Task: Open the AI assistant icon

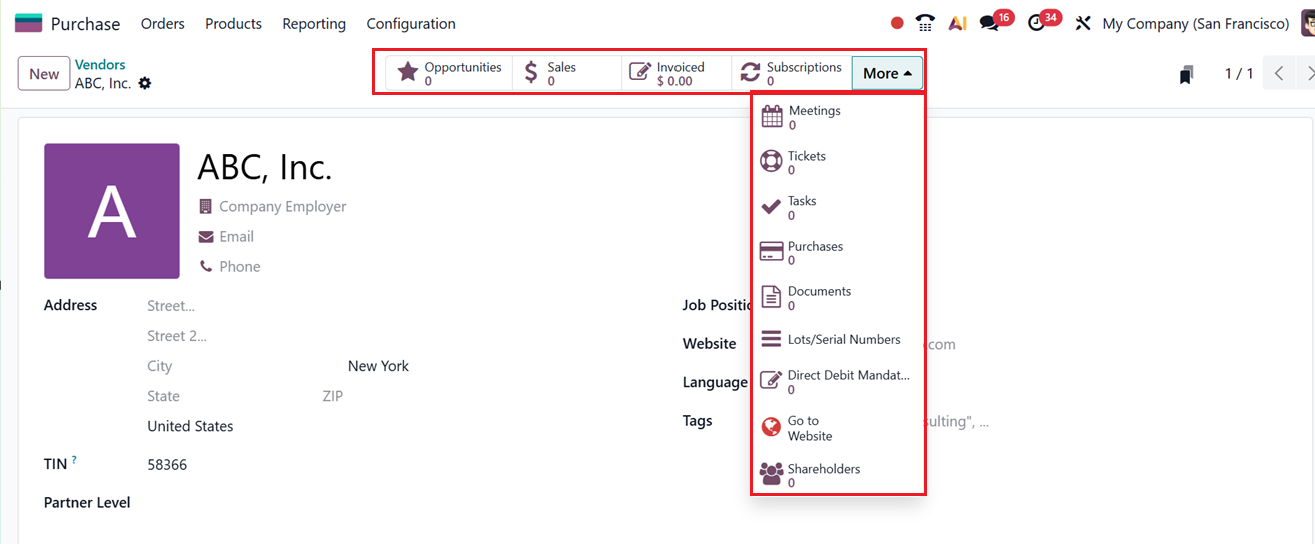Action: (957, 23)
